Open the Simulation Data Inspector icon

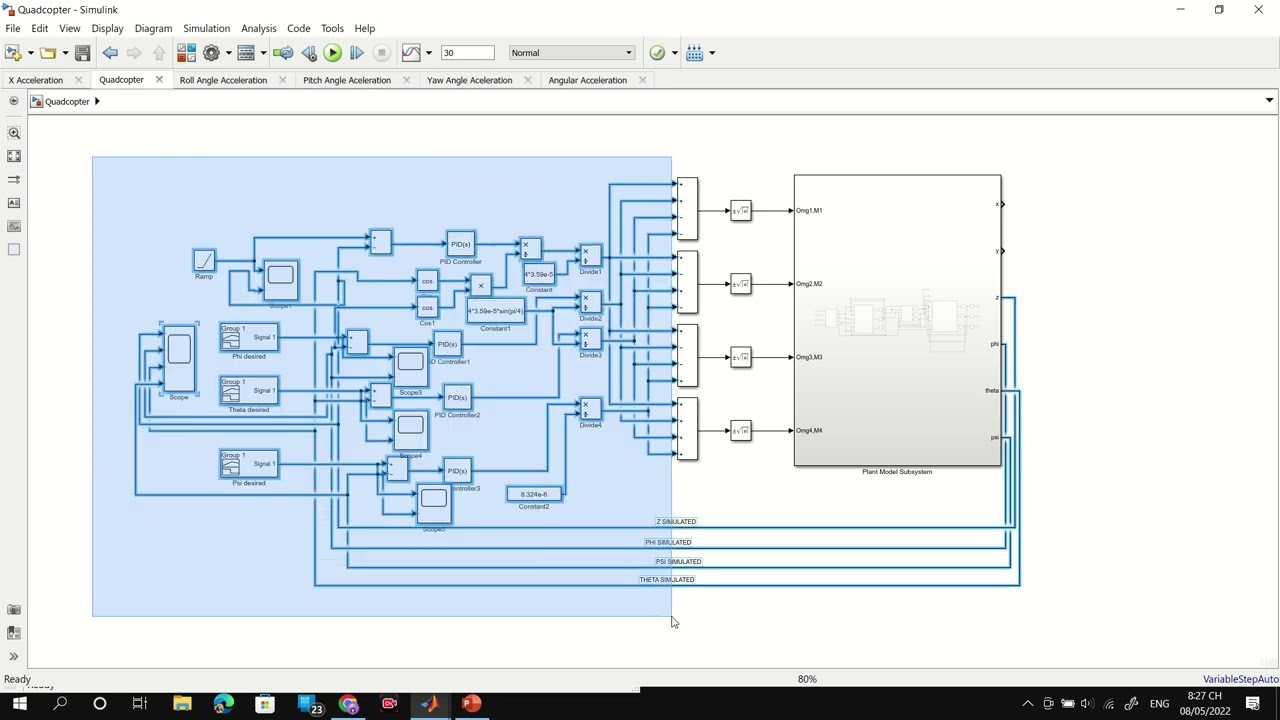[x=411, y=53]
